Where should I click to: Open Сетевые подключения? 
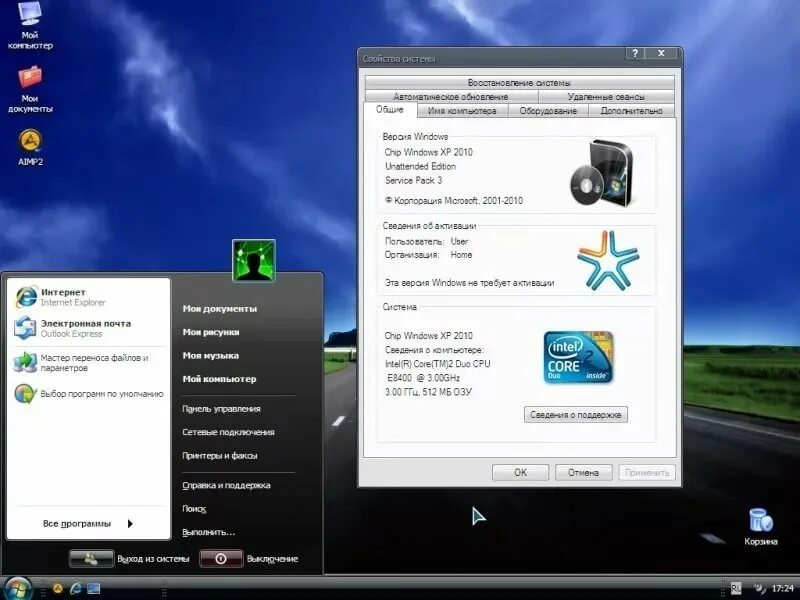228,432
